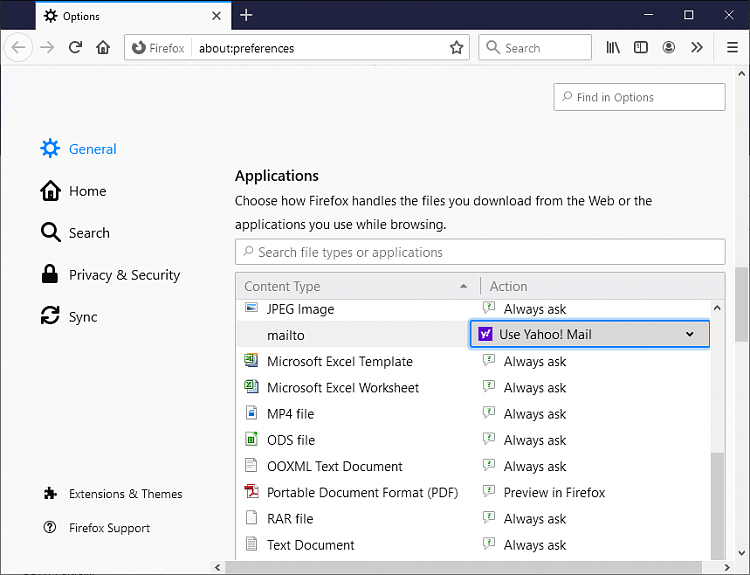Go to Firefox Home via house icon
The height and width of the screenshot is (575, 750).
(x=103, y=47)
